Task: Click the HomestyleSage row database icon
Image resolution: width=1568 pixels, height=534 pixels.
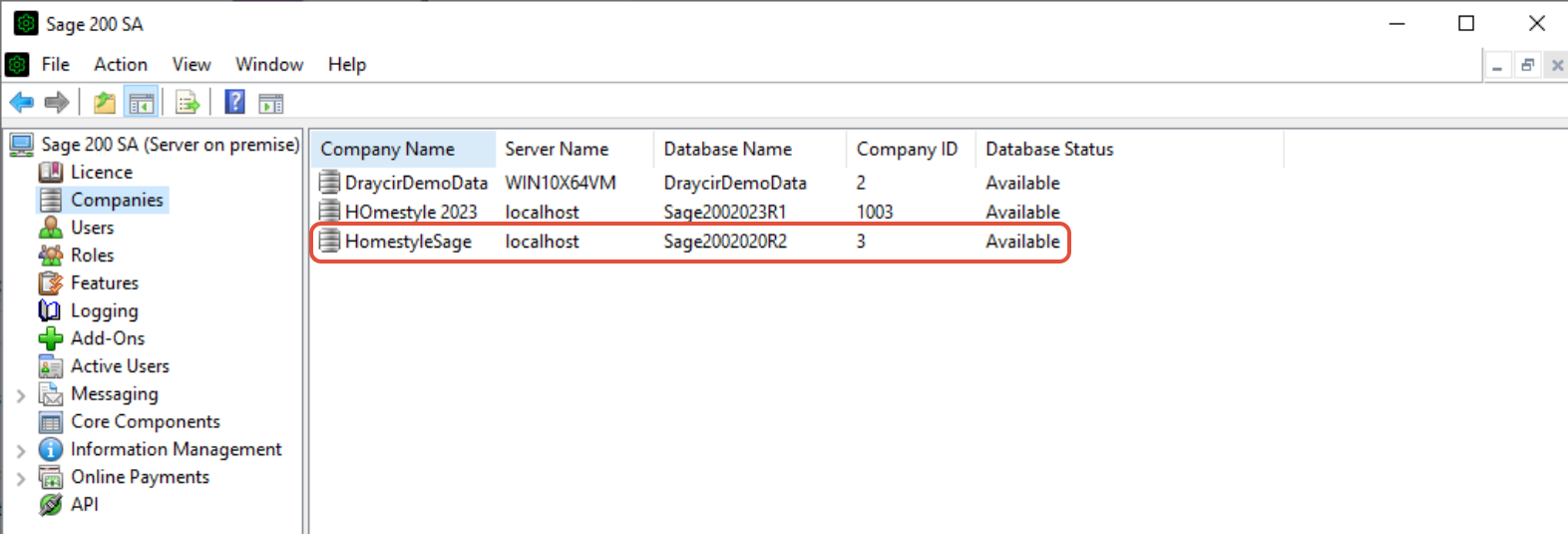Action: (329, 241)
